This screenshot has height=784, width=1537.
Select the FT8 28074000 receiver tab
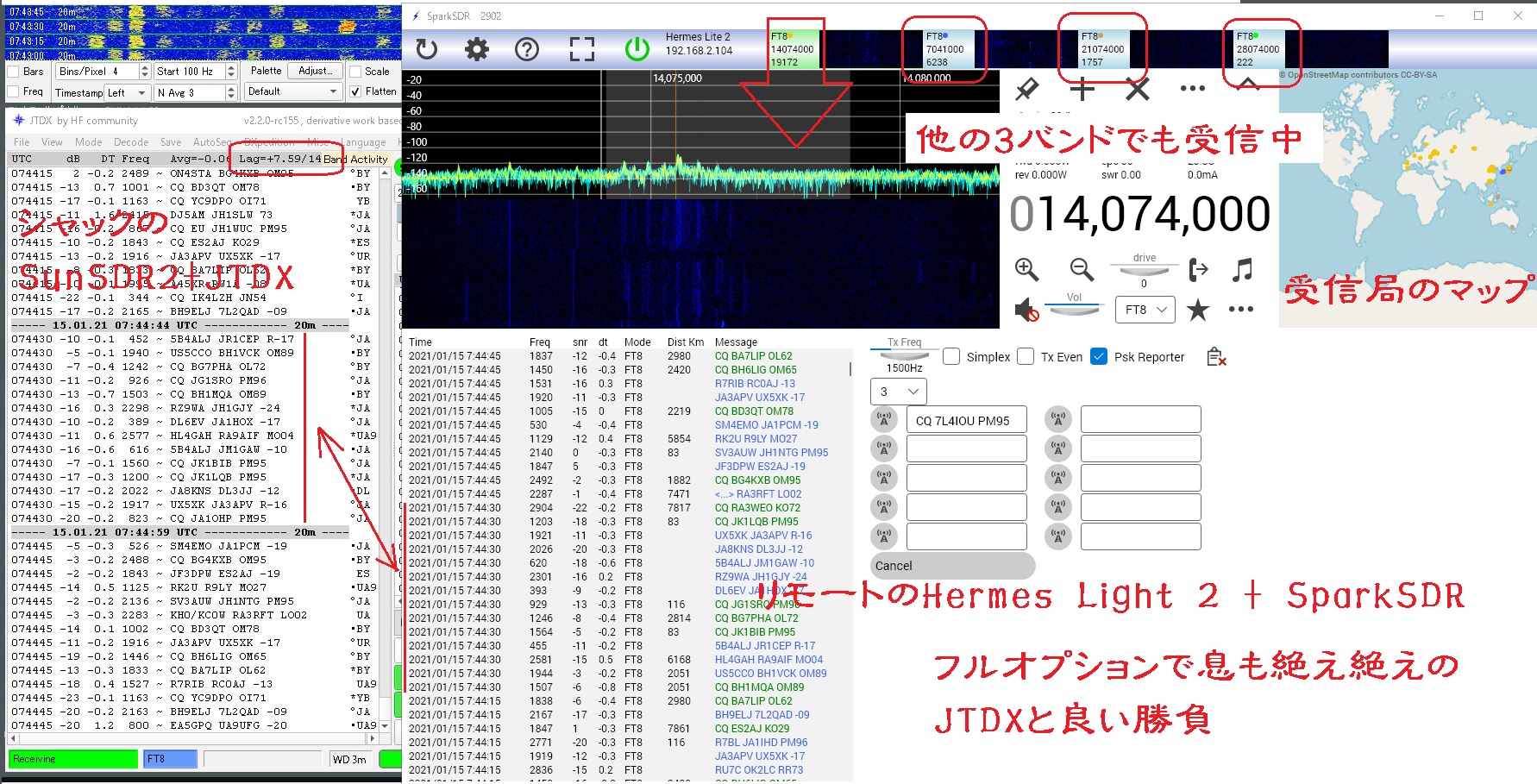(1258, 49)
